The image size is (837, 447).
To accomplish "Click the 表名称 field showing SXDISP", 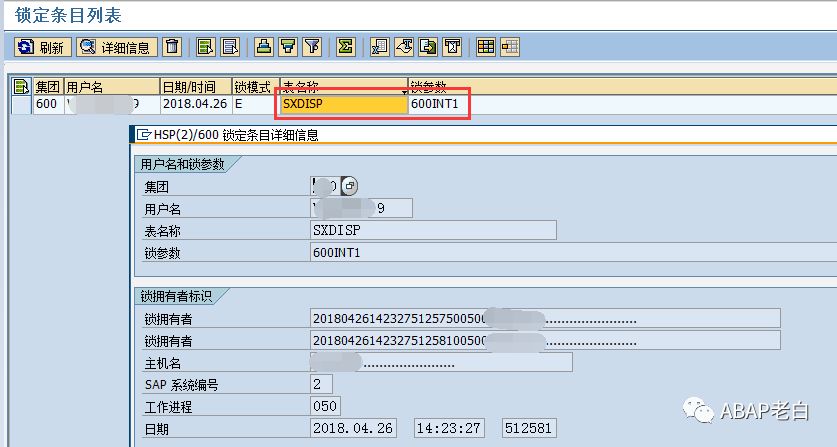I will [433, 230].
